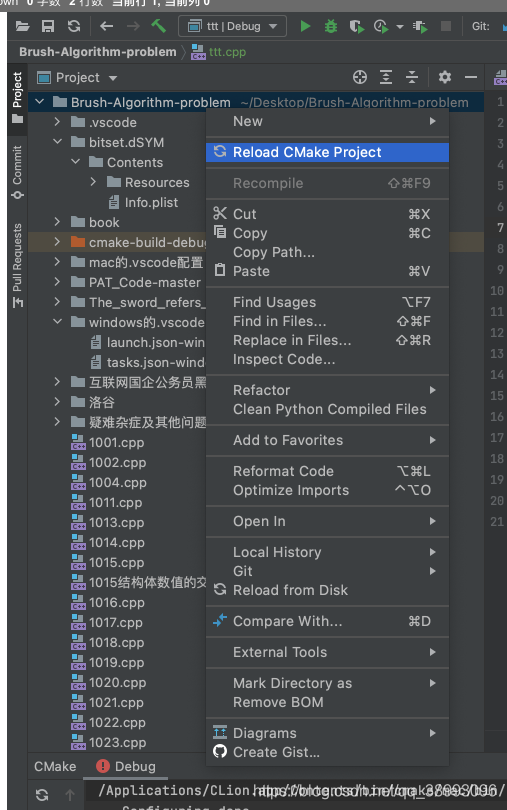Select the PAT_Code-master folder
The height and width of the screenshot is (810, 507).
136,283
